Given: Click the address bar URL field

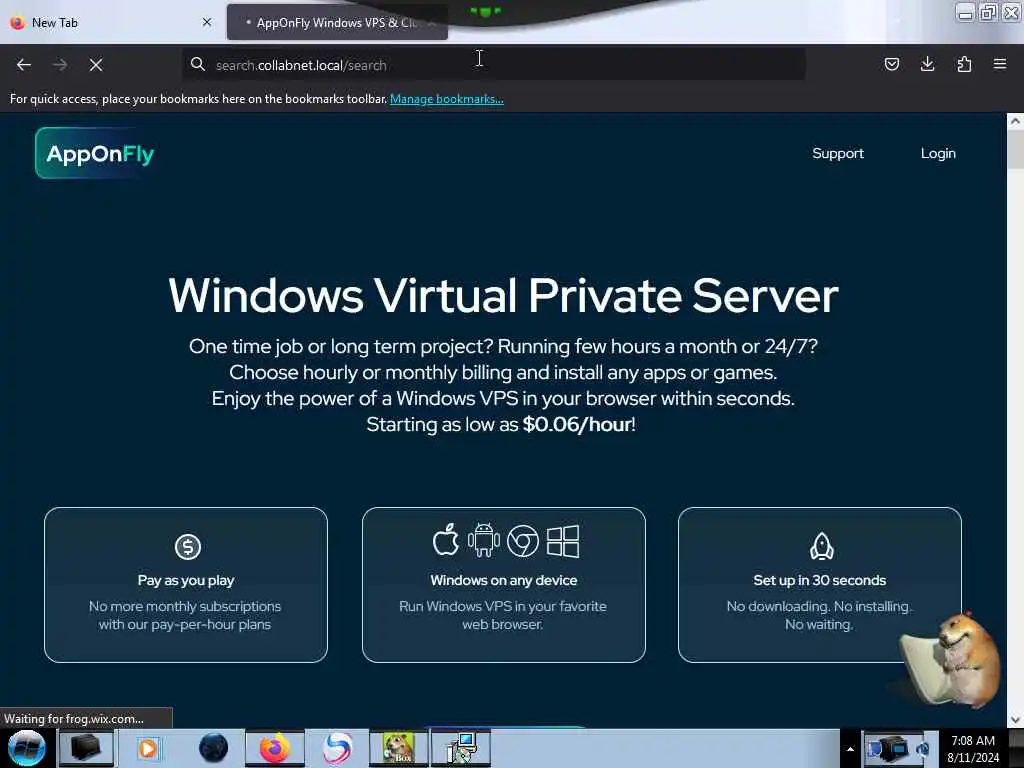Looking at the screenshot, I should pyautogui.click(x=493, y=65).
